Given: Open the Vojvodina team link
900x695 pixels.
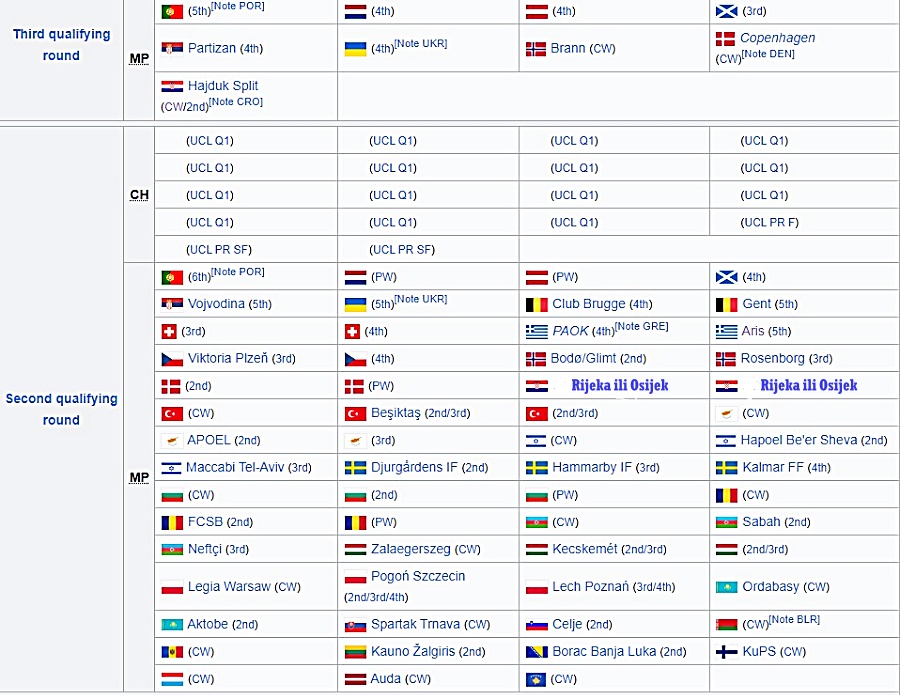Looking at the screenshot, I should coord(216,304).
